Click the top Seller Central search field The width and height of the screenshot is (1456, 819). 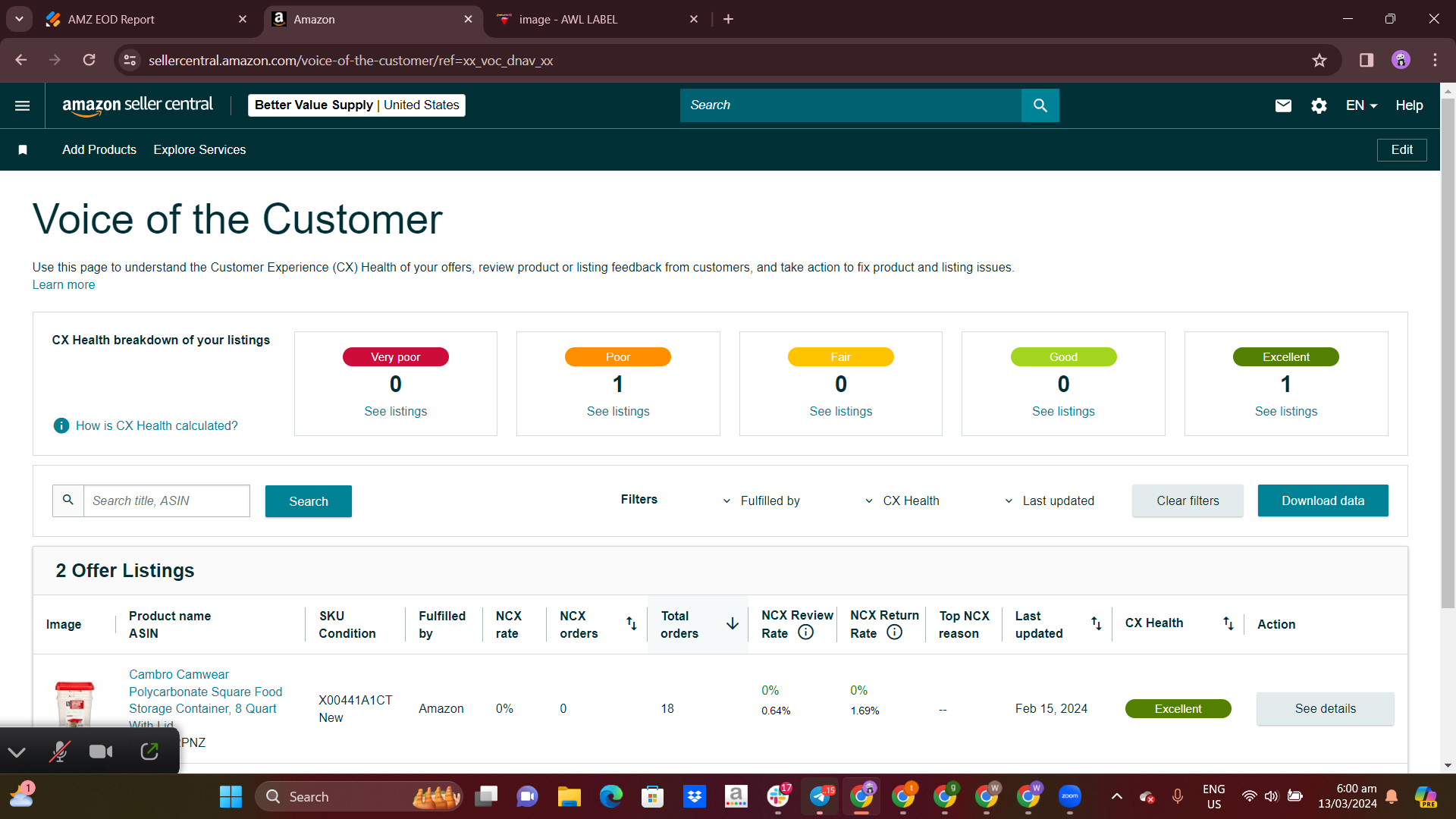point(851,105)
